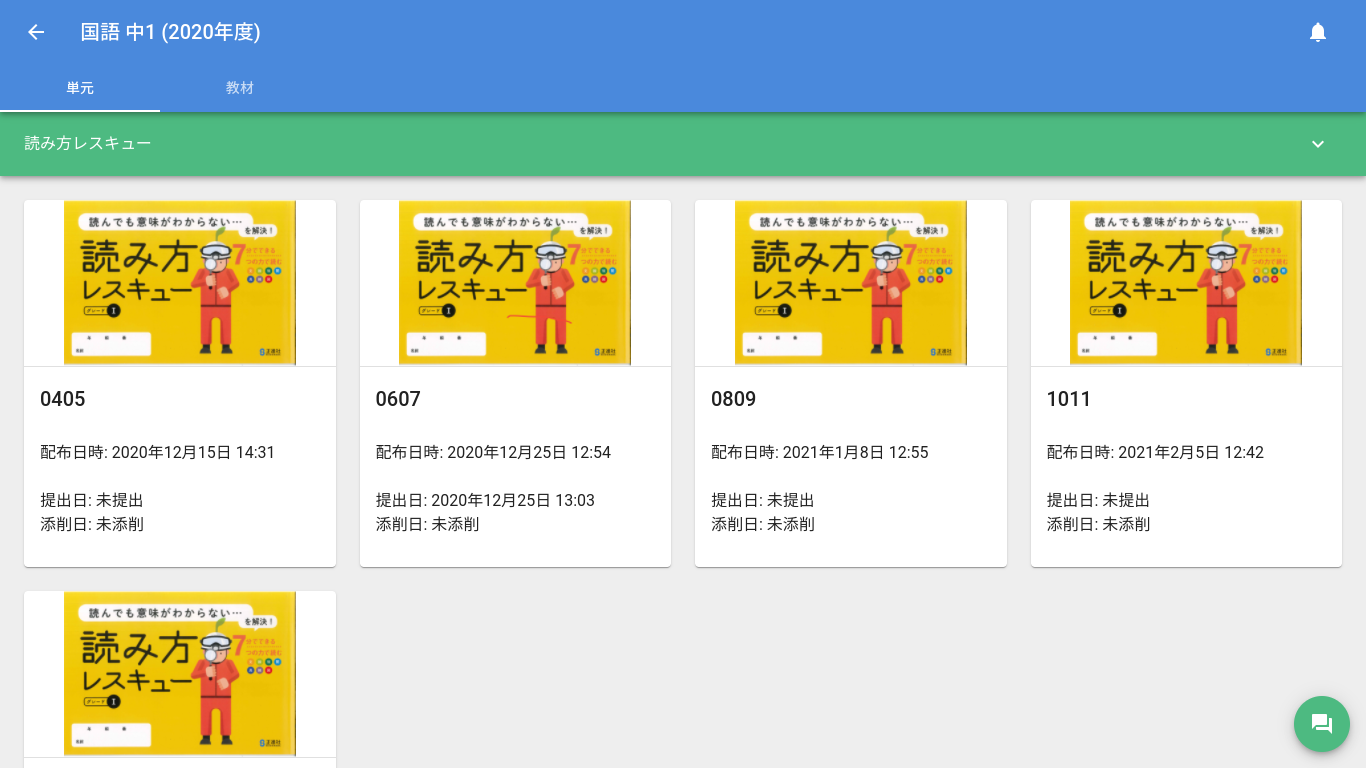Click 配布日時: 2020年12月15日 14:31 text
The width and height of the screenshot is (1366, 768).
click(158, 452)
